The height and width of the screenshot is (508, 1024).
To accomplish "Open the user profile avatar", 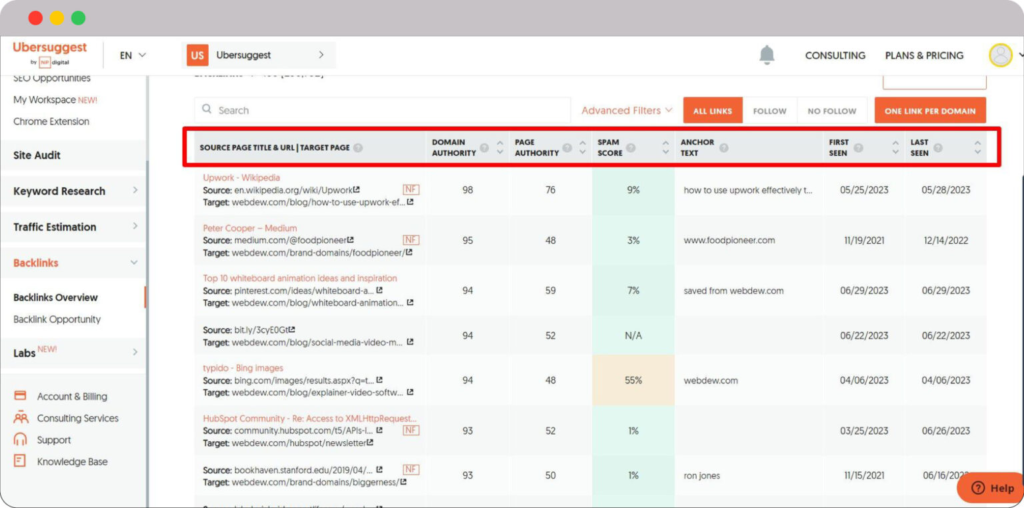I will tap(1000, 56).
